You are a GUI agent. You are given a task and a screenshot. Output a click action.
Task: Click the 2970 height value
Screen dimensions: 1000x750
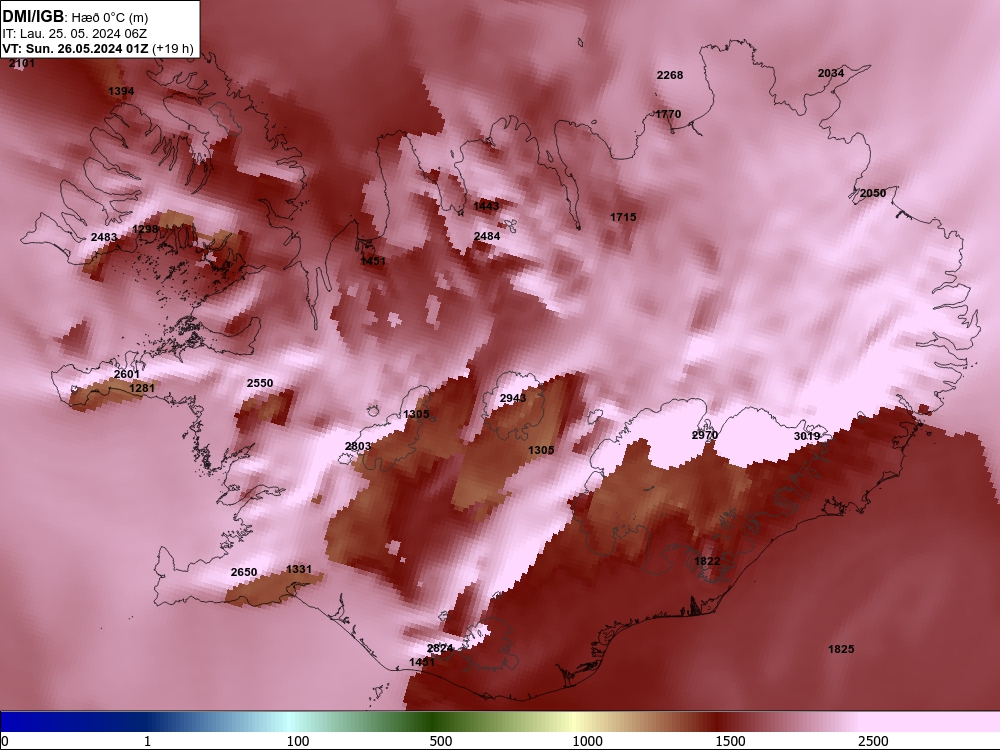click(x=705, y=436)
